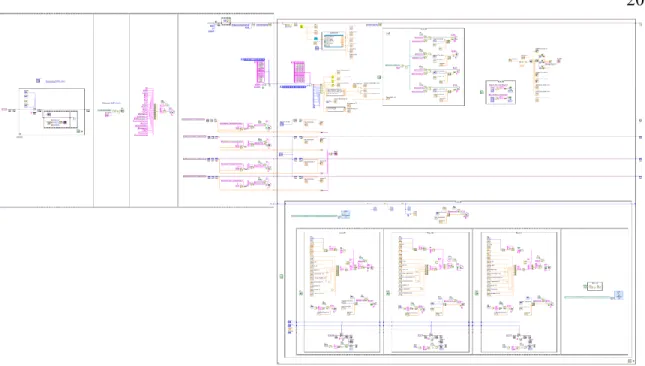Select the dark red node after the merged pink wires
The width and height of the screenshot is (645, 366).
pos(336,153)
